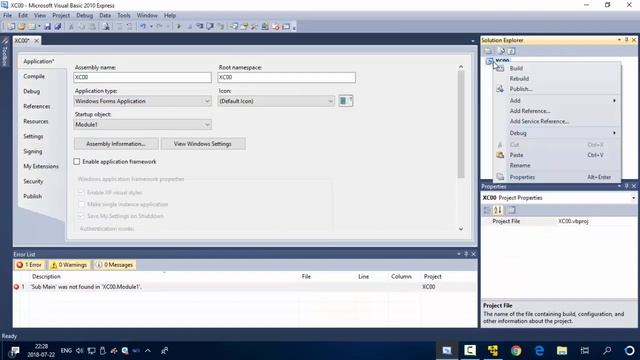
Task: Open the Add New Item dropdown arrow in toolbar
Action: click(x=39, y=27)
